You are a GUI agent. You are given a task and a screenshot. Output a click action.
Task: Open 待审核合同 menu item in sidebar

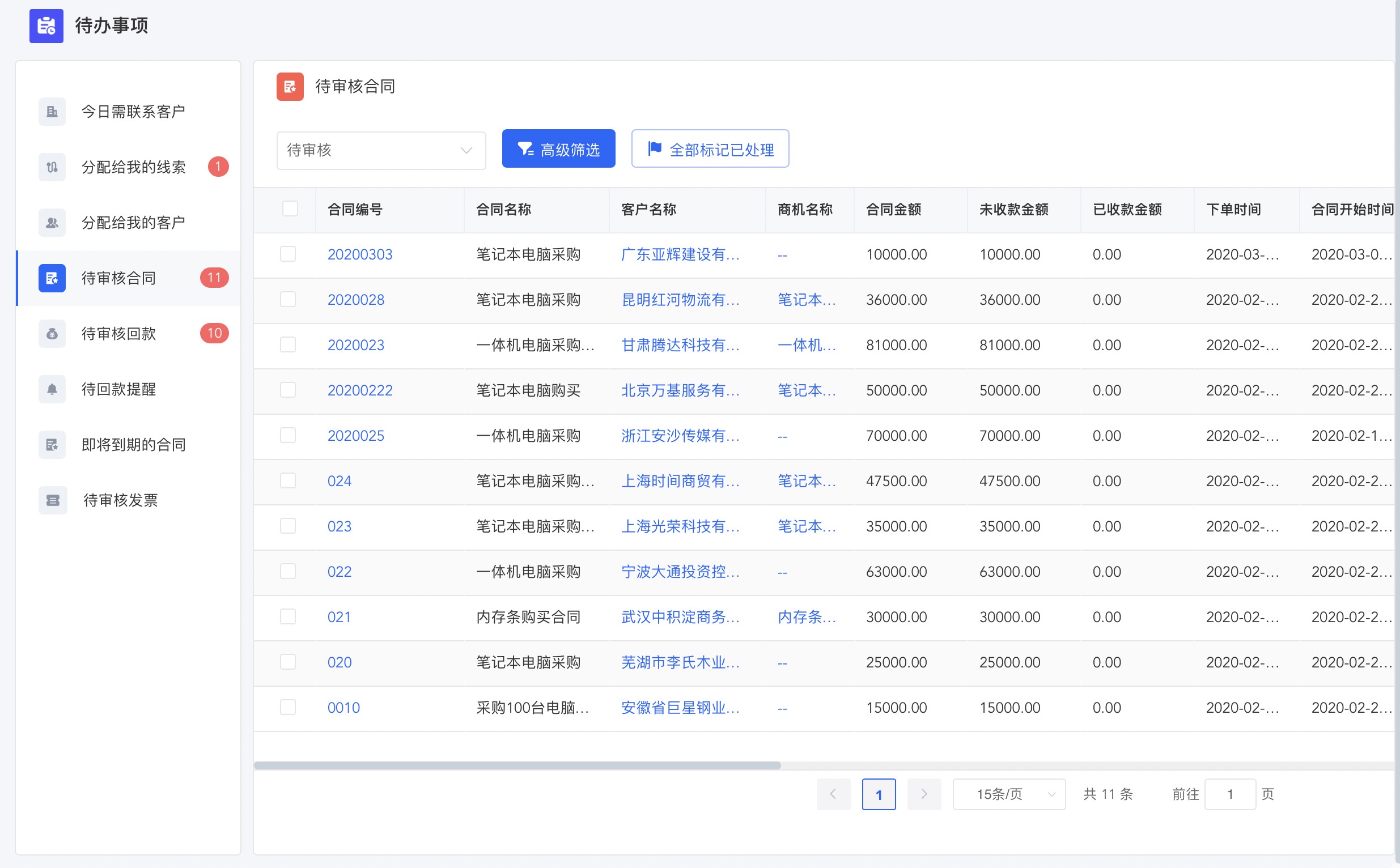pos(119,278)
